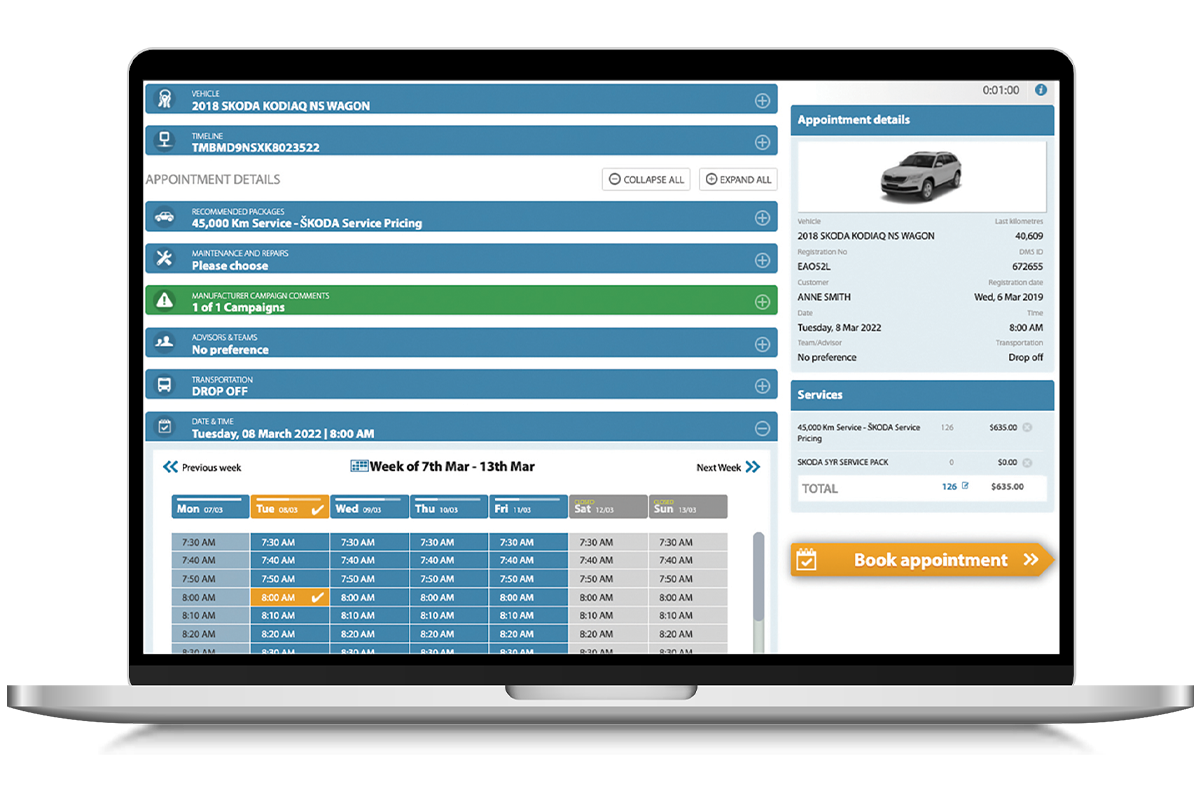
Task: Go to Previous week
Action: coord(202,467)
